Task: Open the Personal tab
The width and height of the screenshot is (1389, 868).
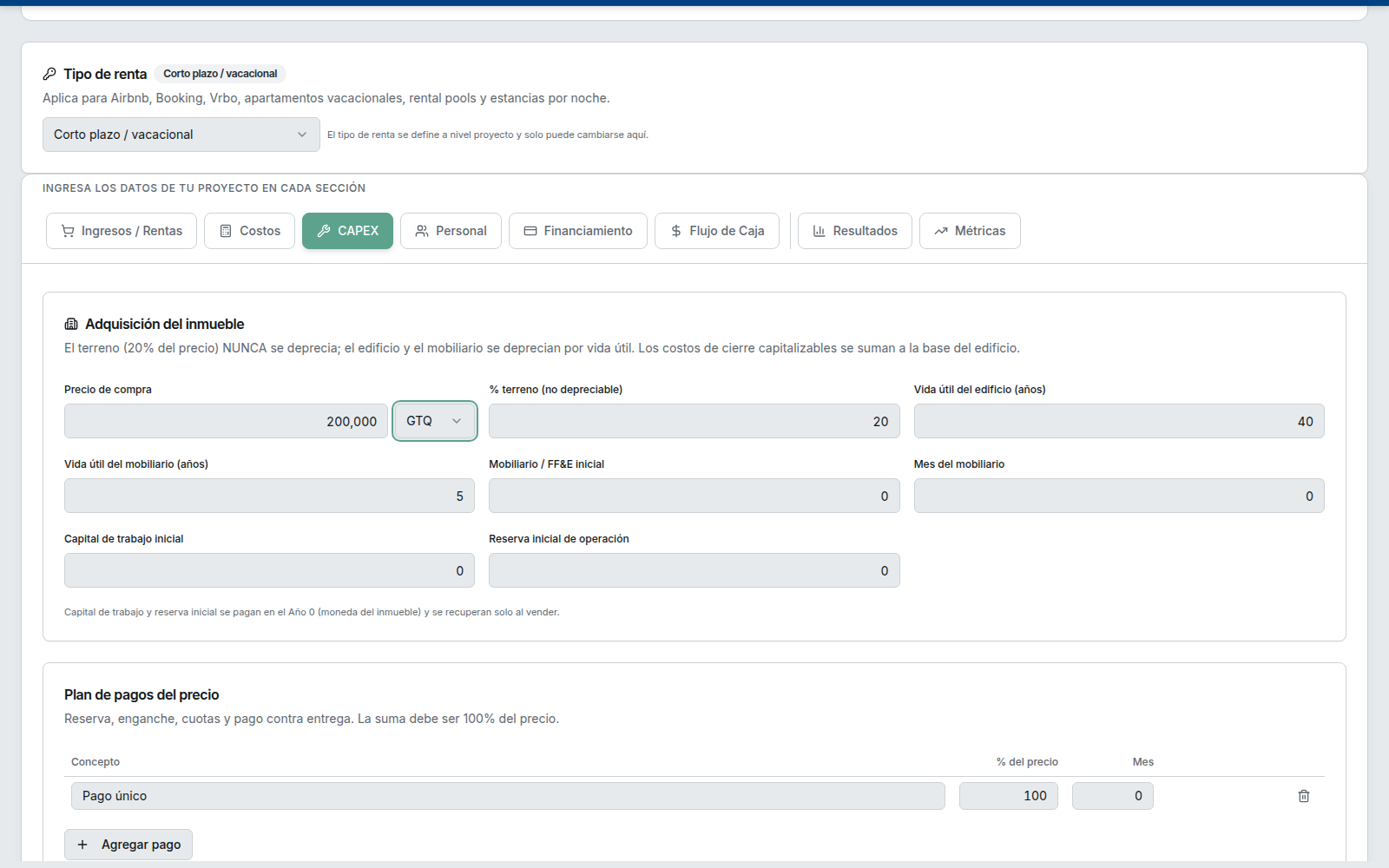Action: (451, 231)
